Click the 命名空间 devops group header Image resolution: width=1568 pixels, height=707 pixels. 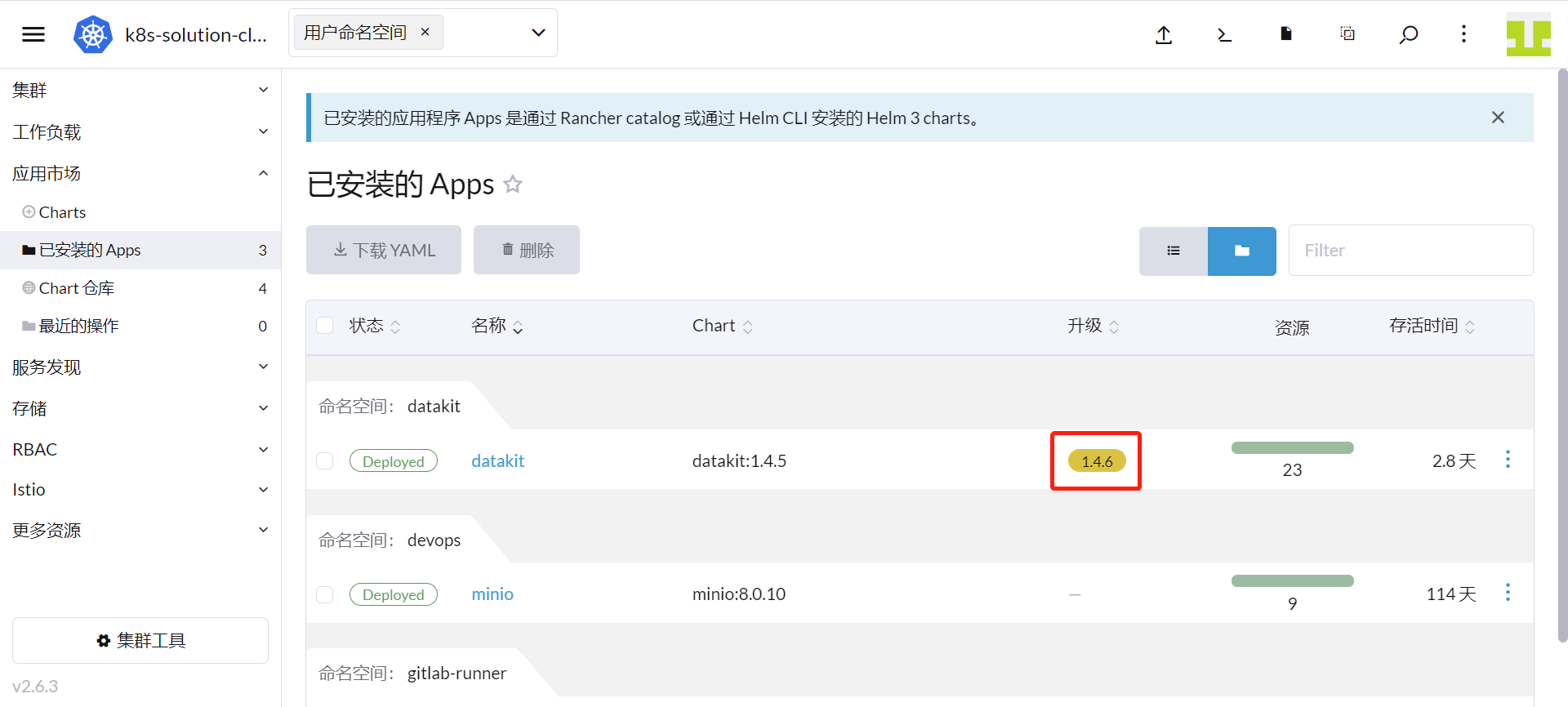390,540
